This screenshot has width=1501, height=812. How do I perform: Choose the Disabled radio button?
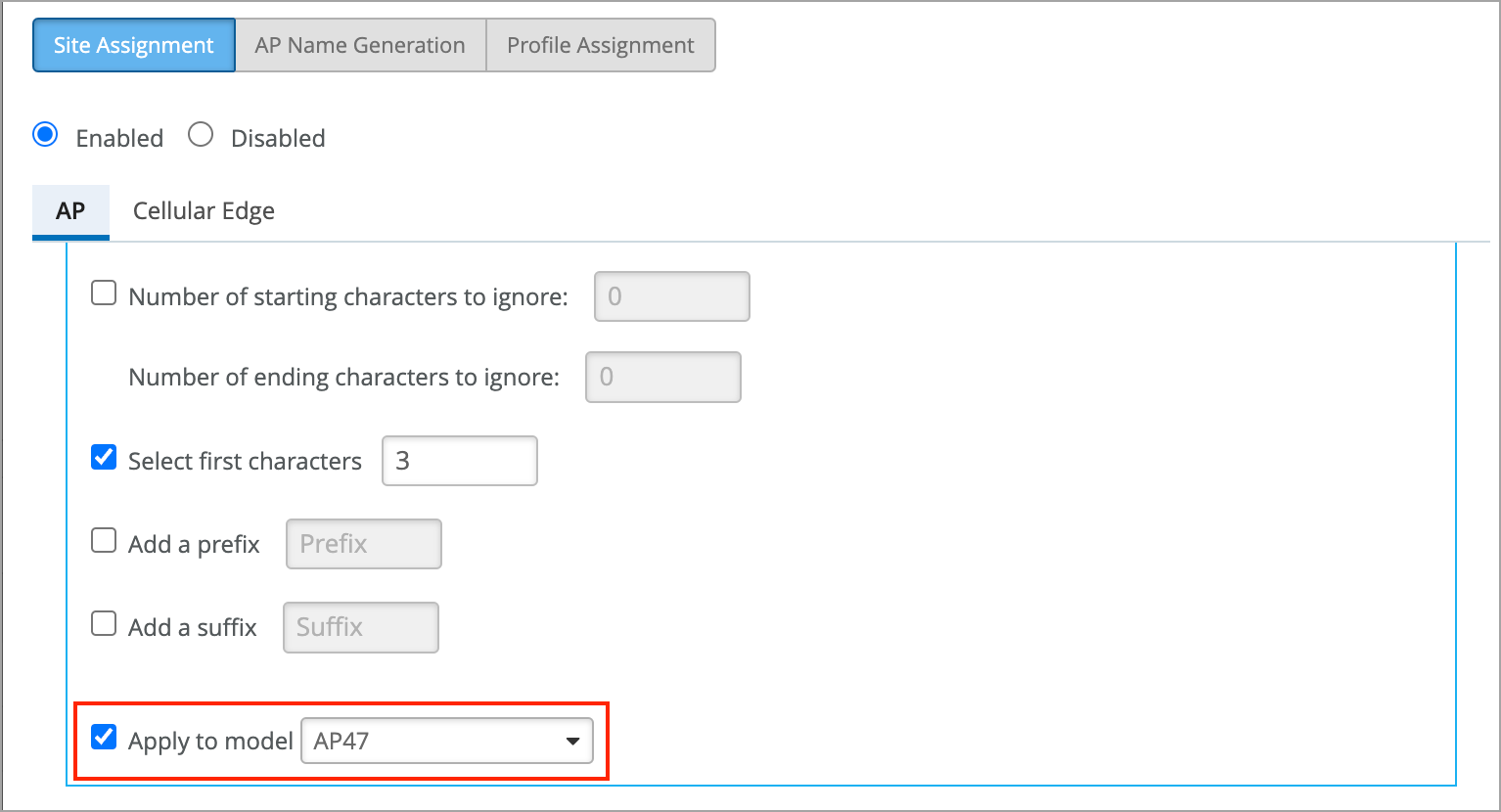click(201, 135)
